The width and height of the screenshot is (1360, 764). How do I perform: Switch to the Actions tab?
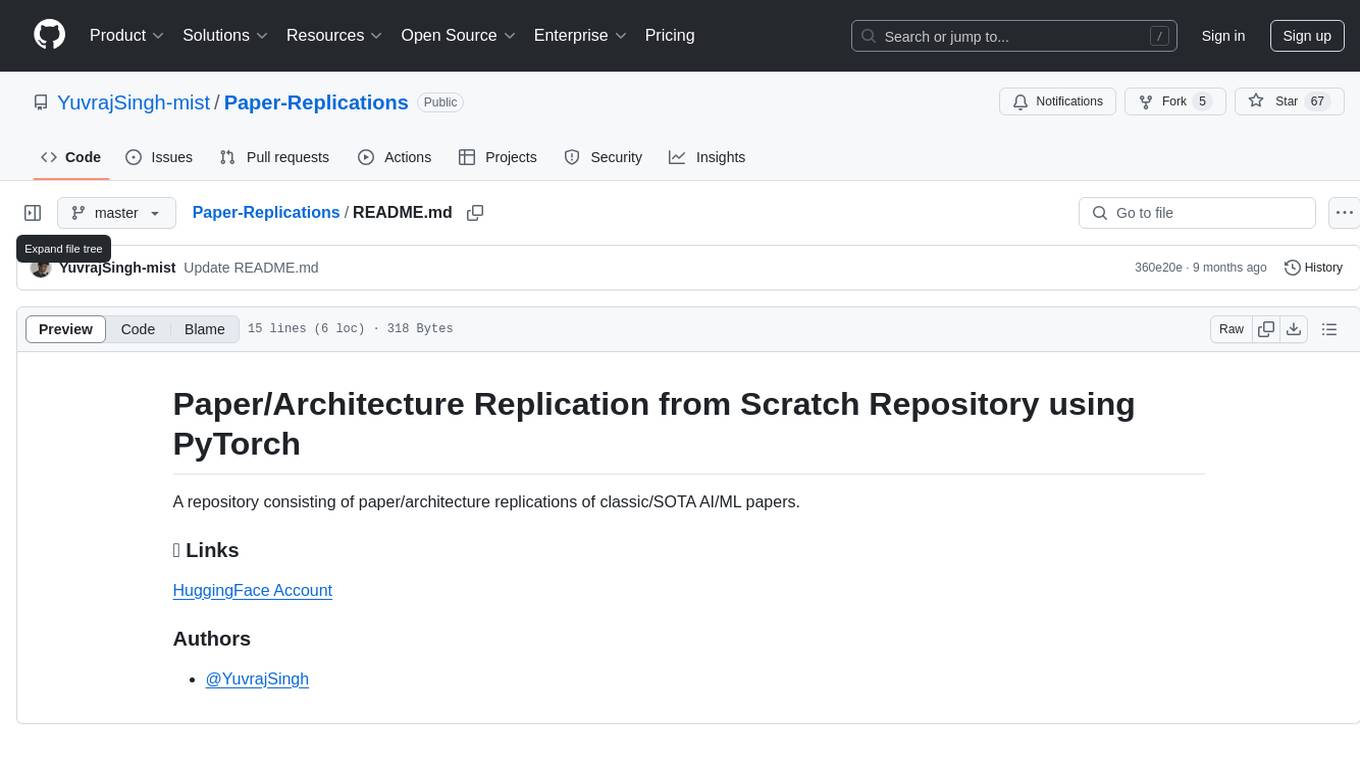(x=394, y=157)
